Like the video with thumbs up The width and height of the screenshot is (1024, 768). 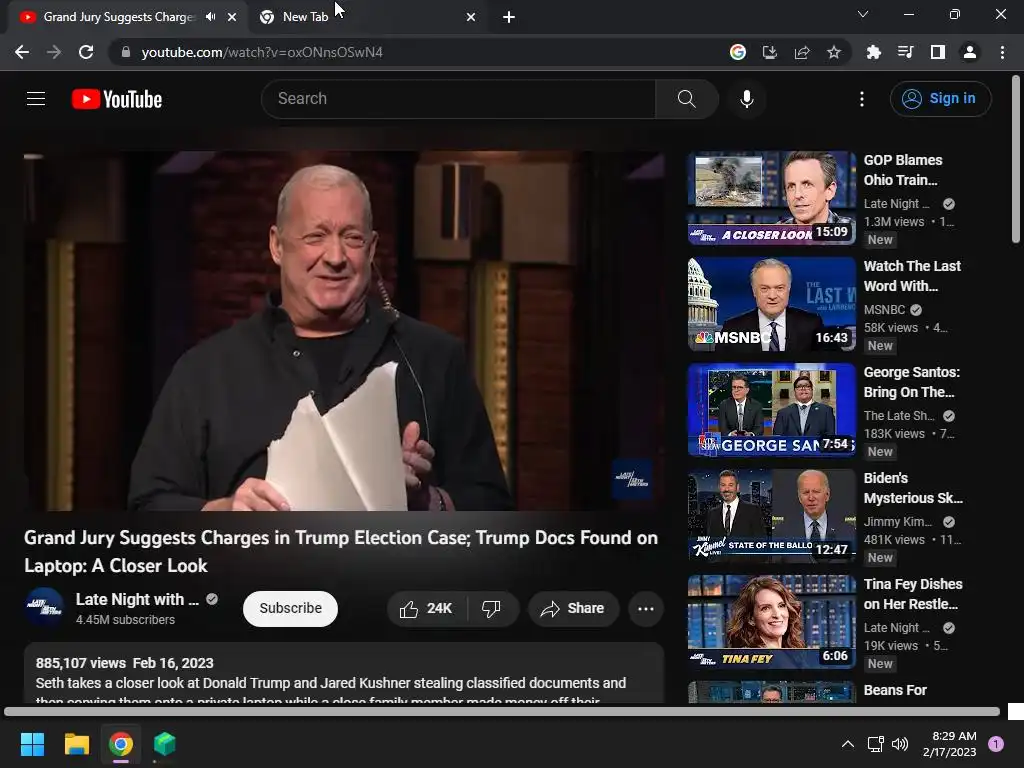tap(426, 609)
